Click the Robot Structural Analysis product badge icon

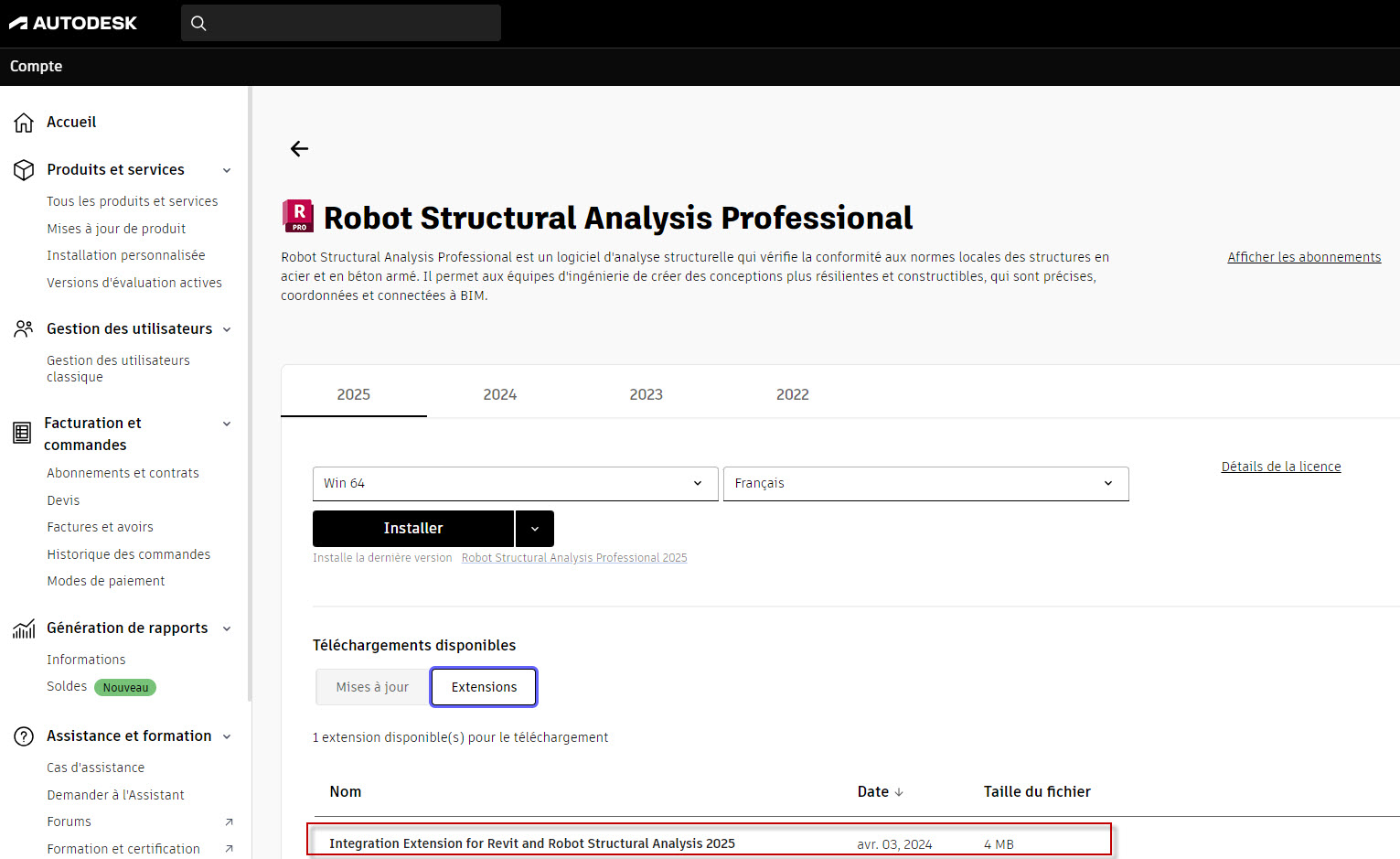(297, 217)
